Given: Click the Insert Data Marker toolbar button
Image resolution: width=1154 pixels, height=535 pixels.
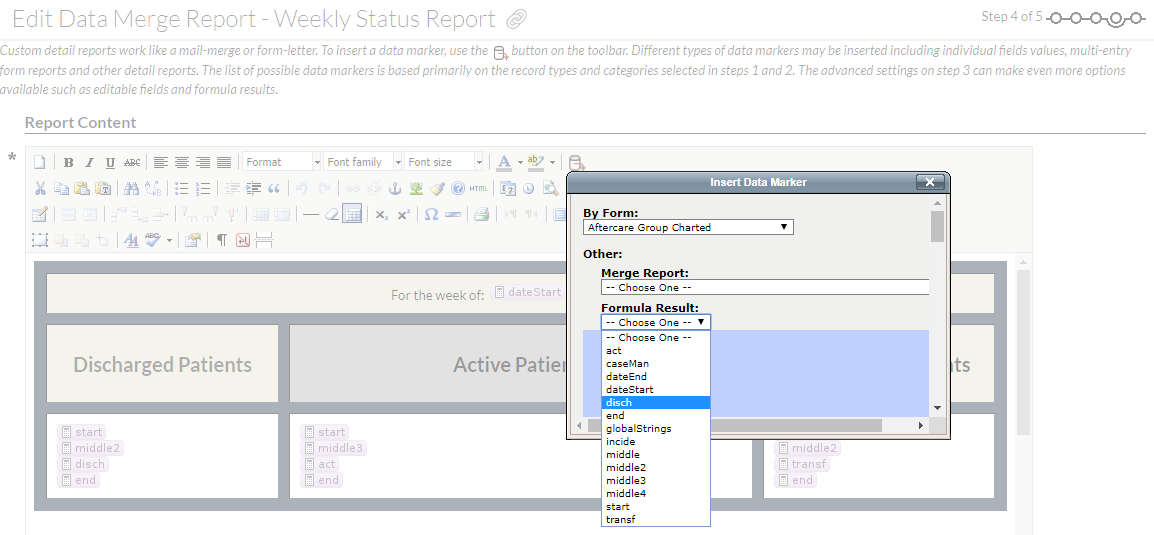Looking at the screenshot, I should tap(575, 162).
